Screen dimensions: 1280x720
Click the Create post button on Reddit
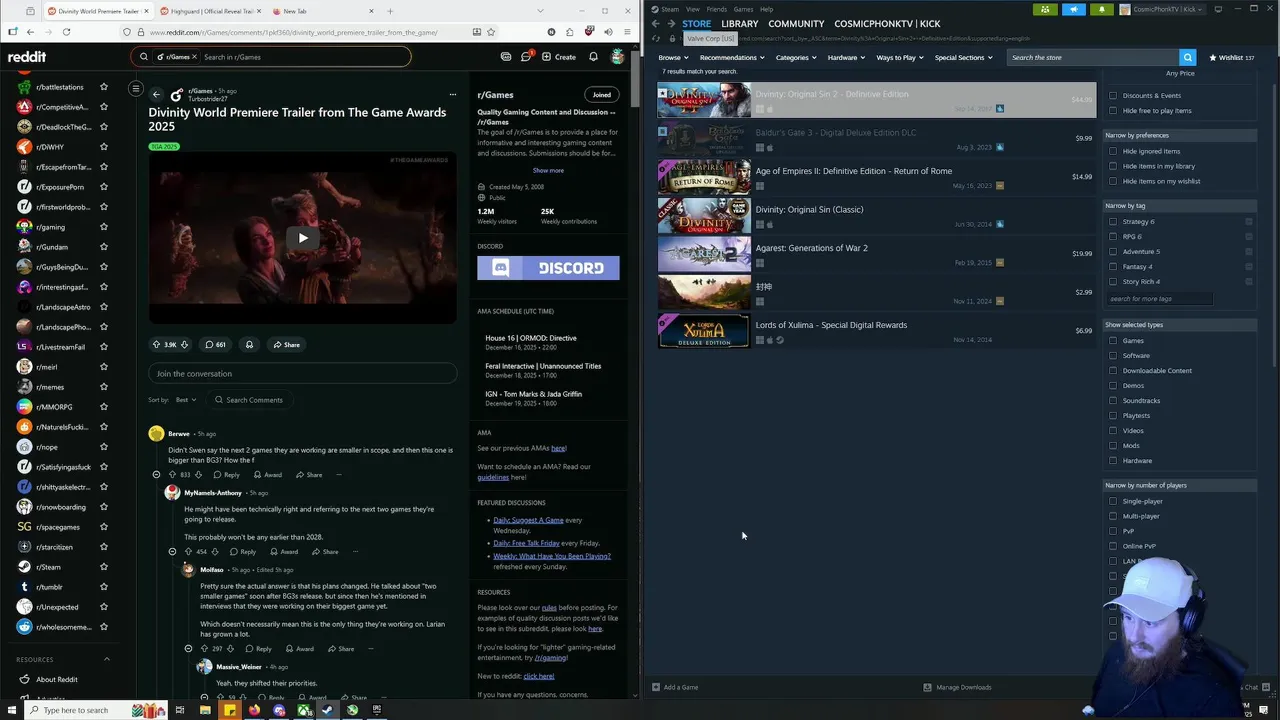click(x=559, y=57)
